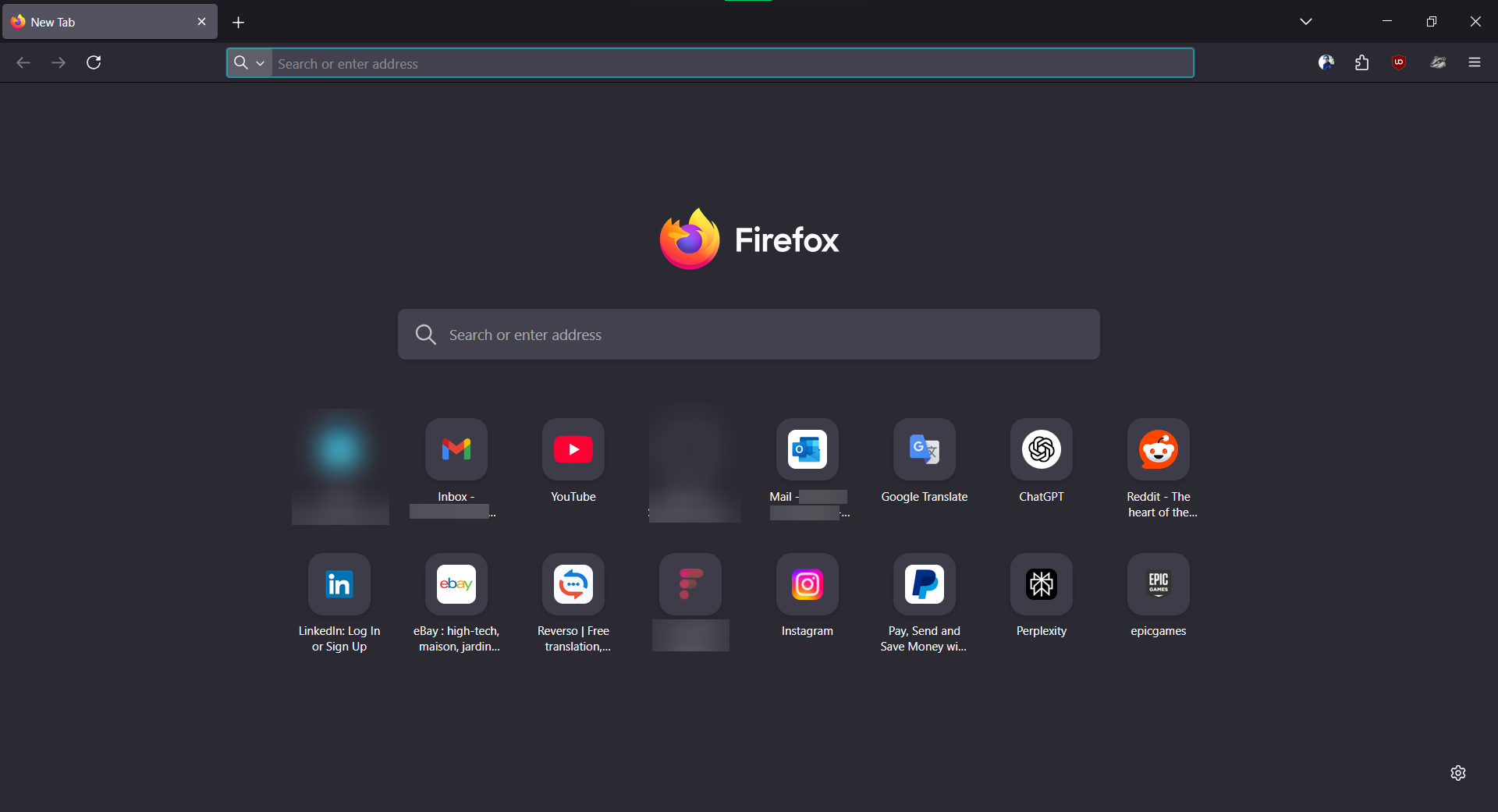Click the 'Reddit - The heart of the...' label

tap(1160, 505)
